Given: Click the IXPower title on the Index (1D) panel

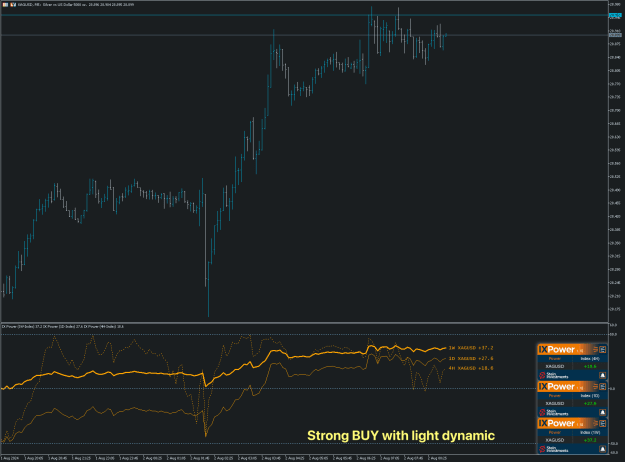Looking at the screenshot, I should [557, 387].
